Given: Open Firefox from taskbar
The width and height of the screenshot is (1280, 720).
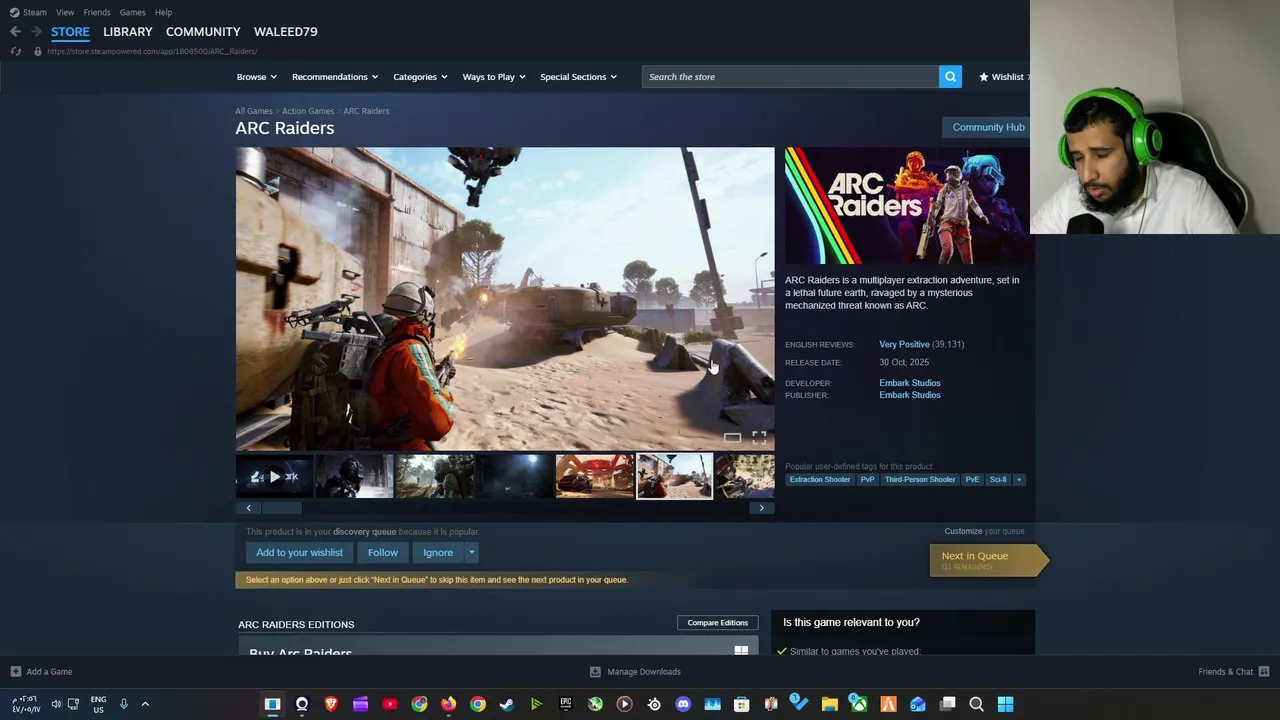Looking at the screenshot, I should [448, 704].
